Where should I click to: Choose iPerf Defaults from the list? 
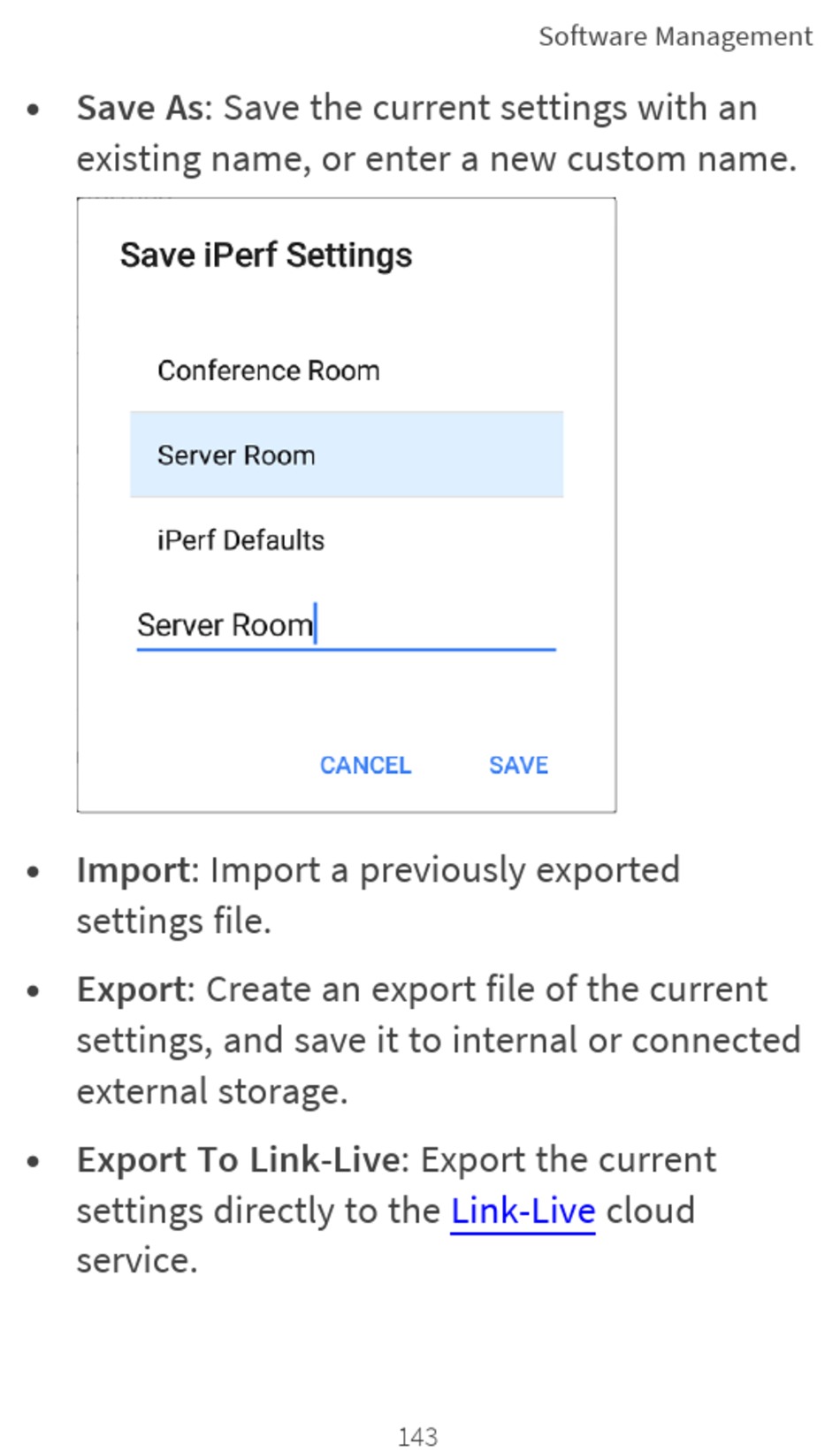coord(241,540)
